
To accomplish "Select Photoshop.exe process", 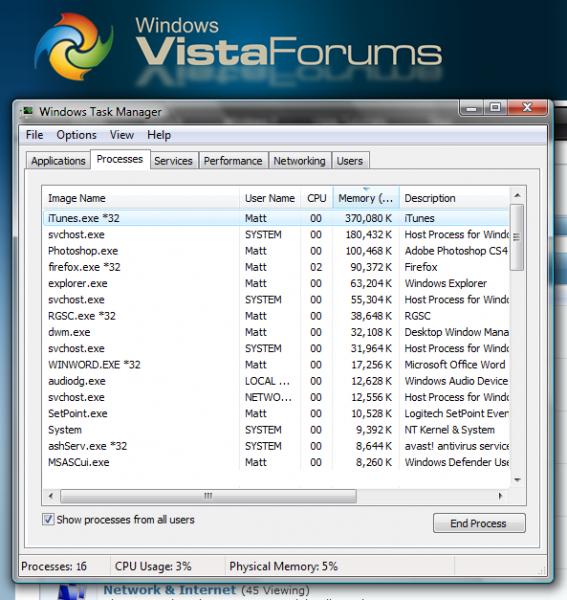I will point(276,251).
